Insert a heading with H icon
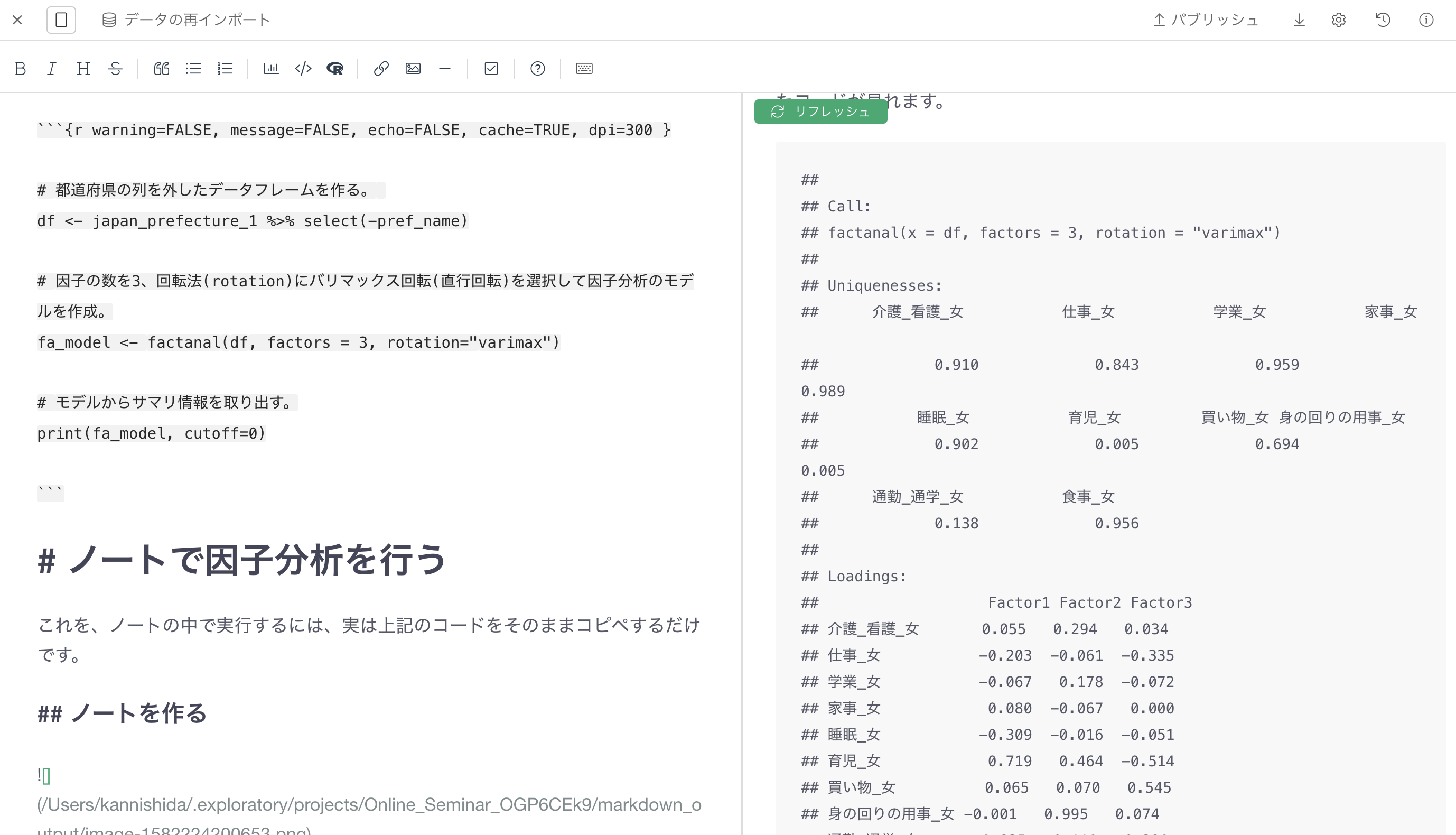Screen dimensions: 1456x835 (x=83, y=69)
